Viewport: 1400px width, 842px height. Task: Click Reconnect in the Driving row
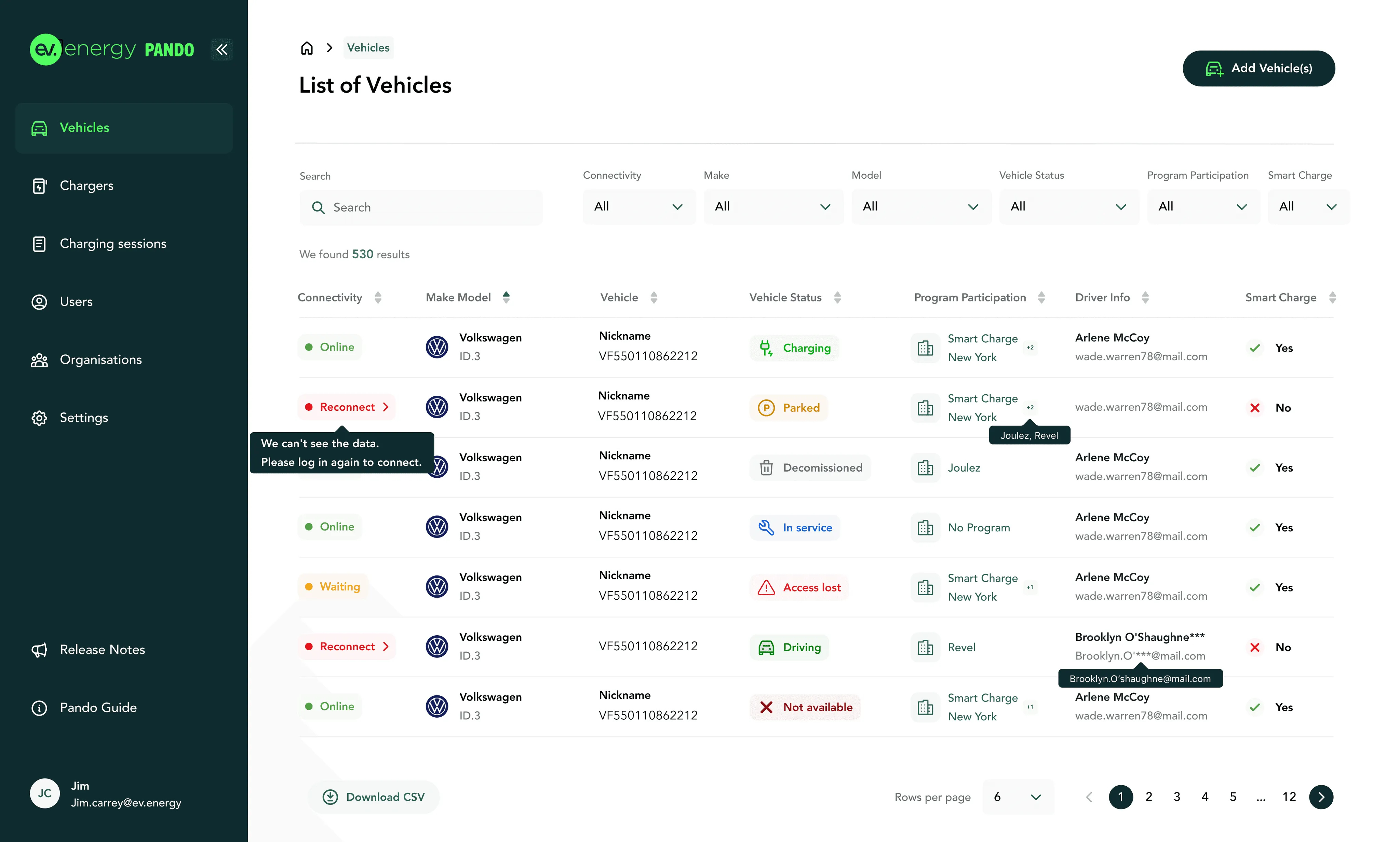347,647
